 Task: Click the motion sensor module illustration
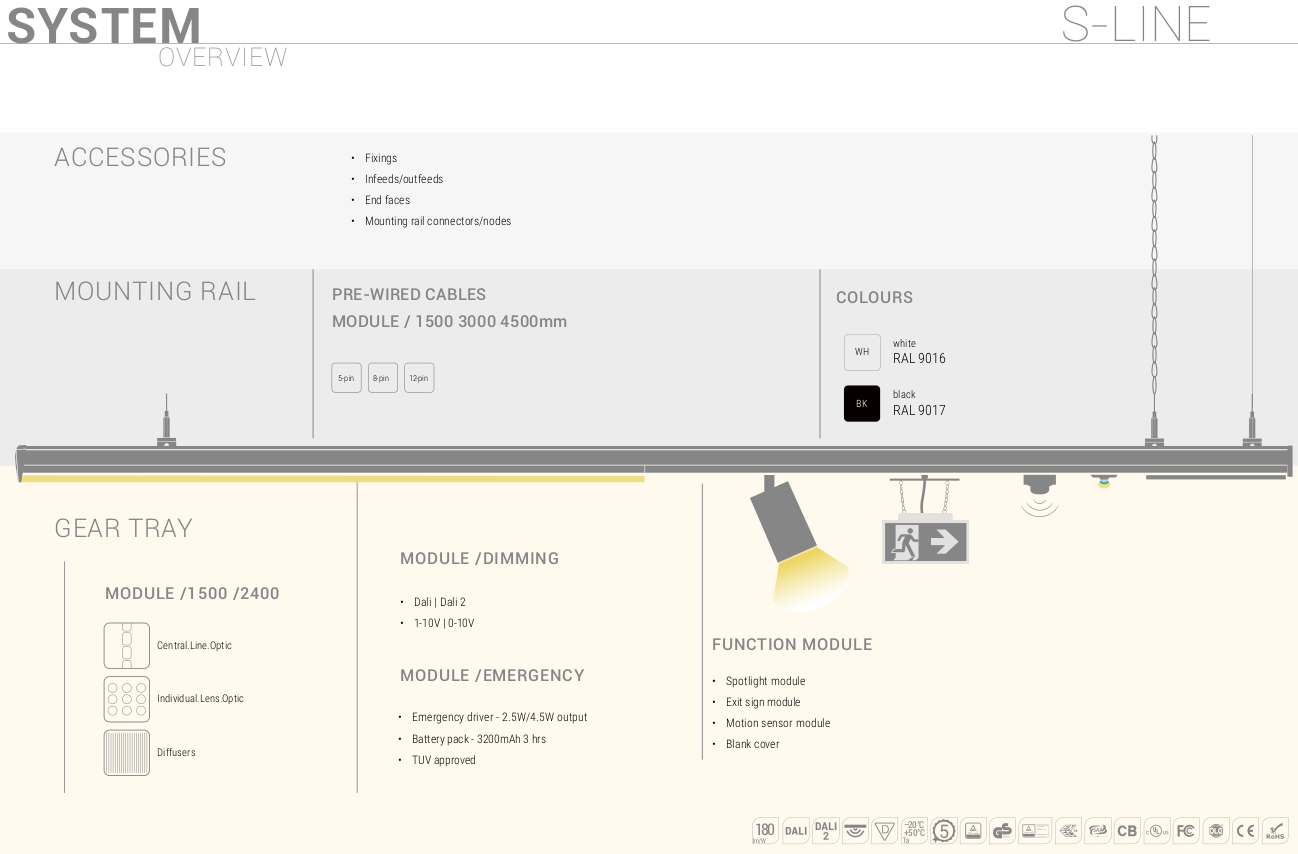coord(1040,495)
